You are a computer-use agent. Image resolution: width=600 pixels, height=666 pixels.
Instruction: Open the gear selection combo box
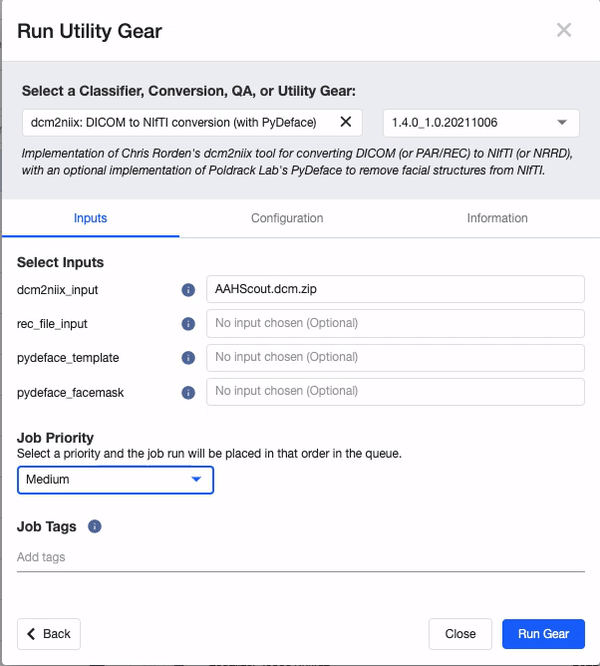(x=175, y=123)
